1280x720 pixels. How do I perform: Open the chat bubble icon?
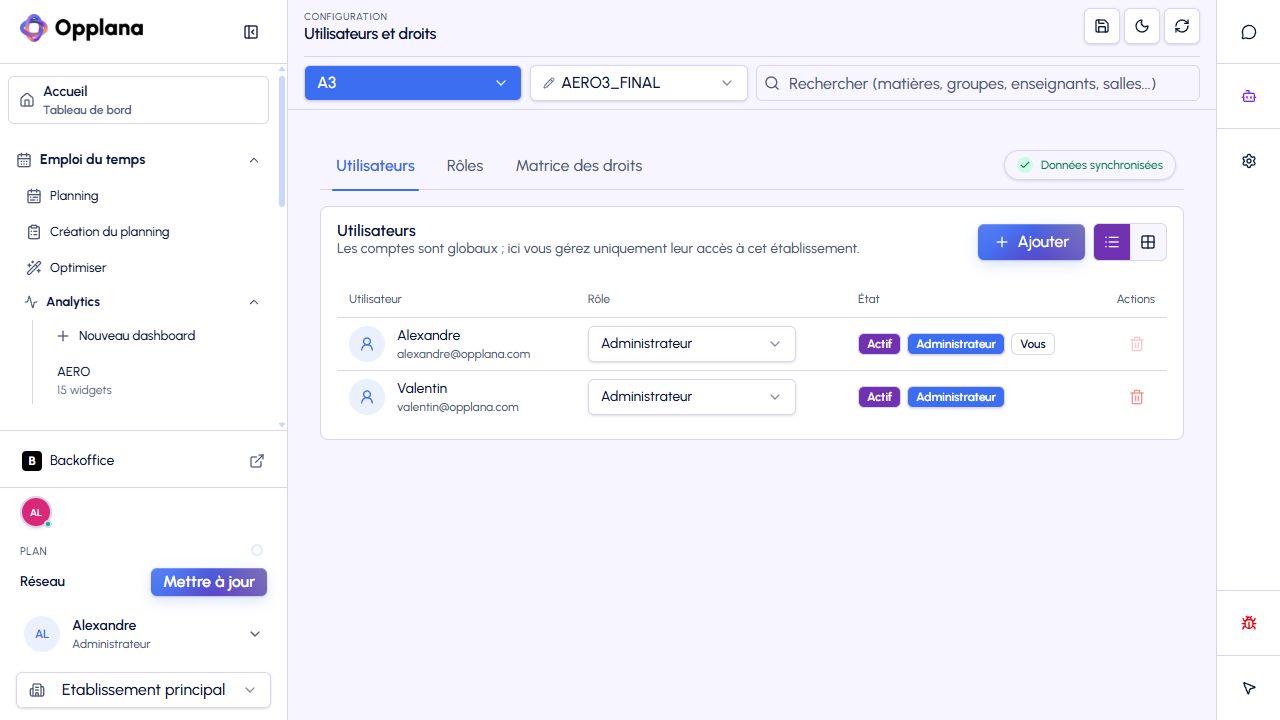tap(1249, 32)
